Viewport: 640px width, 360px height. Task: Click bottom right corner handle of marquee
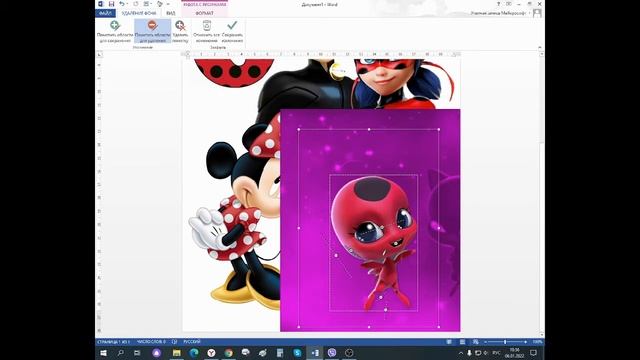[439, 327]
